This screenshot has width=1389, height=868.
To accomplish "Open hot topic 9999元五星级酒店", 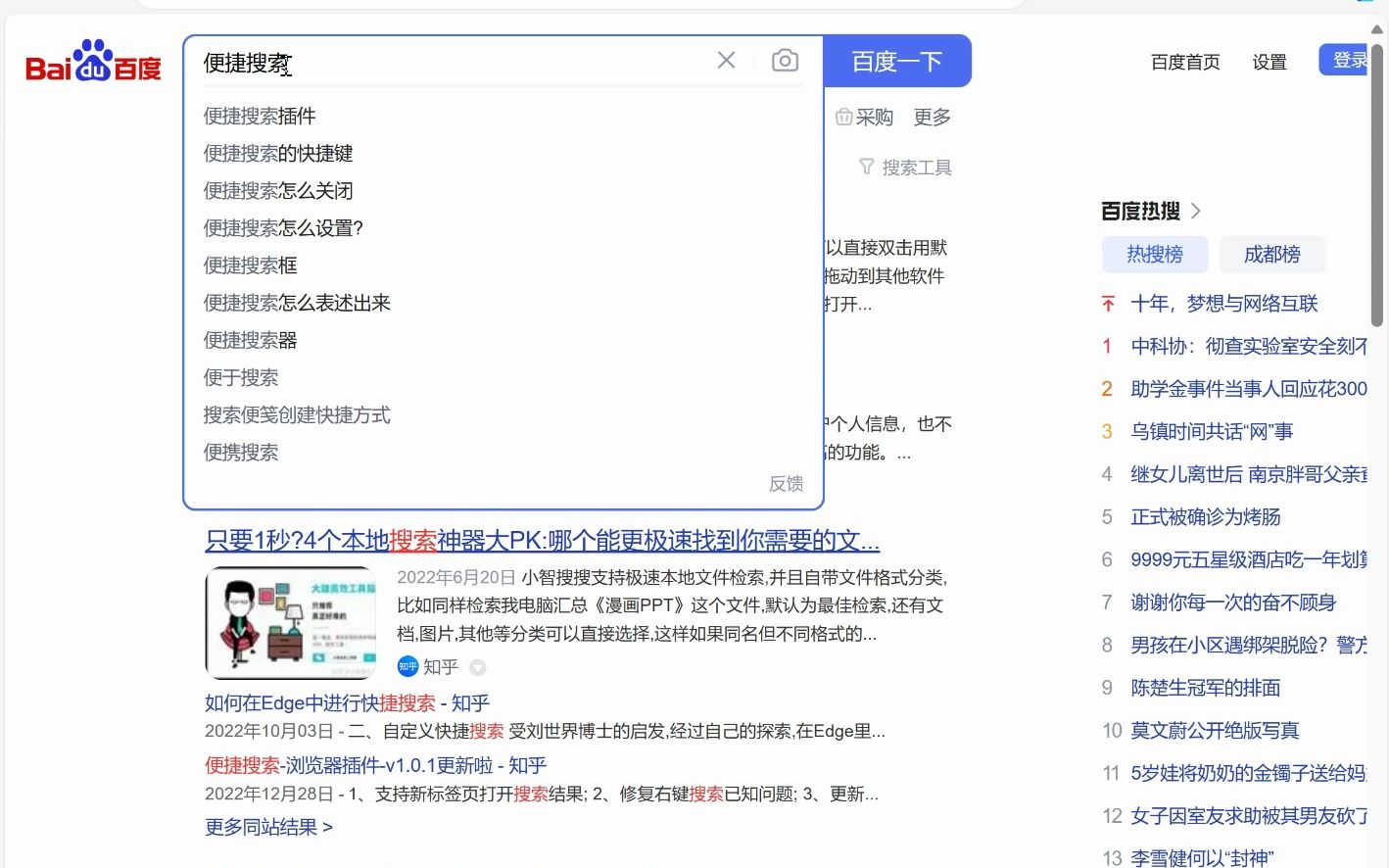I will 1249,559.
